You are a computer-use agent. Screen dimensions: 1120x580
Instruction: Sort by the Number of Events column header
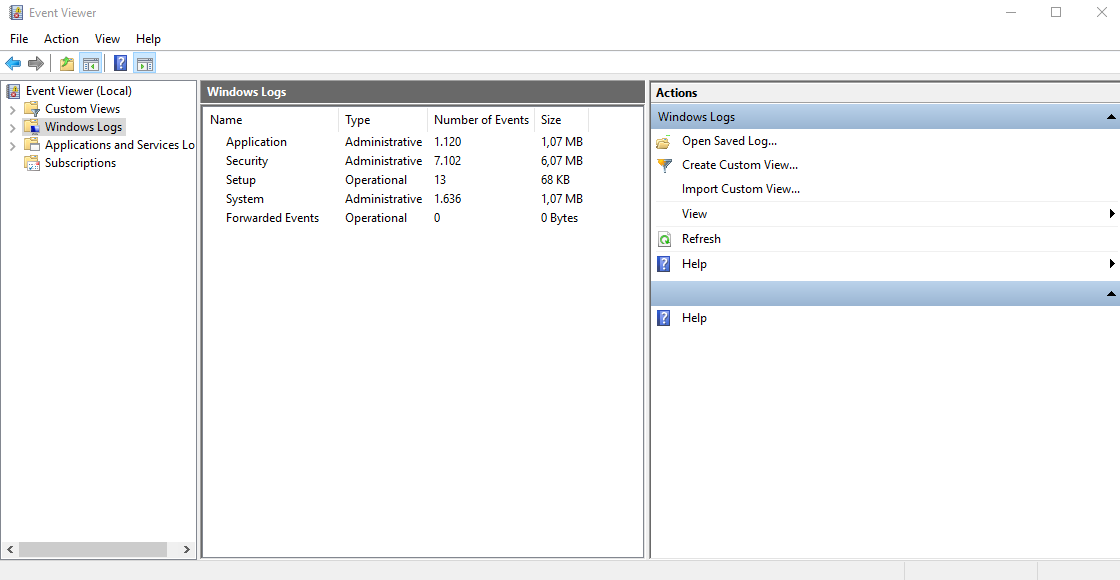point(481,120)
